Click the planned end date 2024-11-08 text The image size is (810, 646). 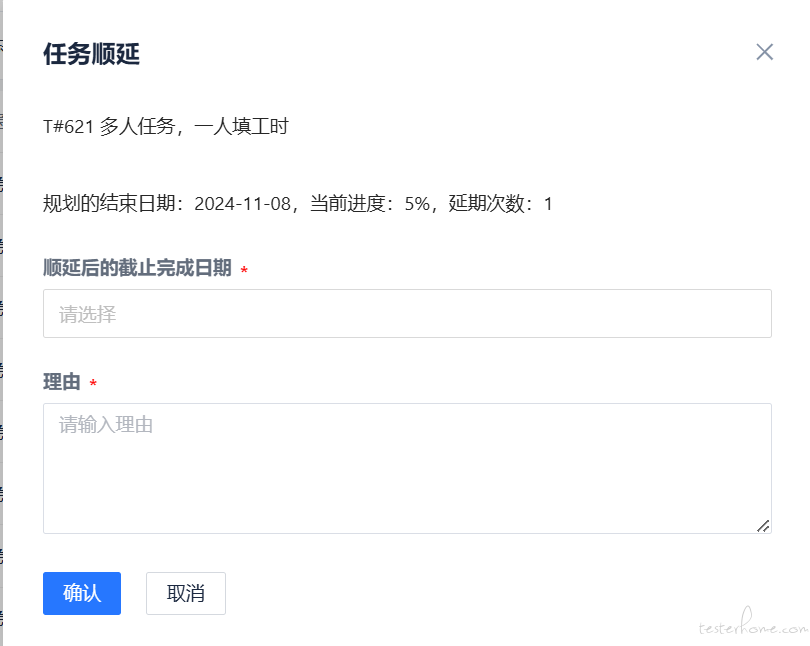[x=243, y=204]
